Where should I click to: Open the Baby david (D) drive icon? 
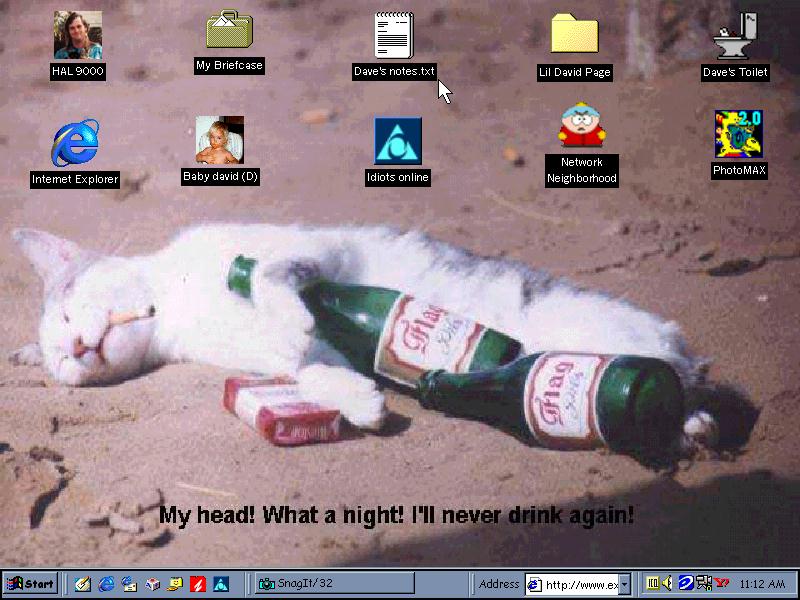tap(220, 140)
